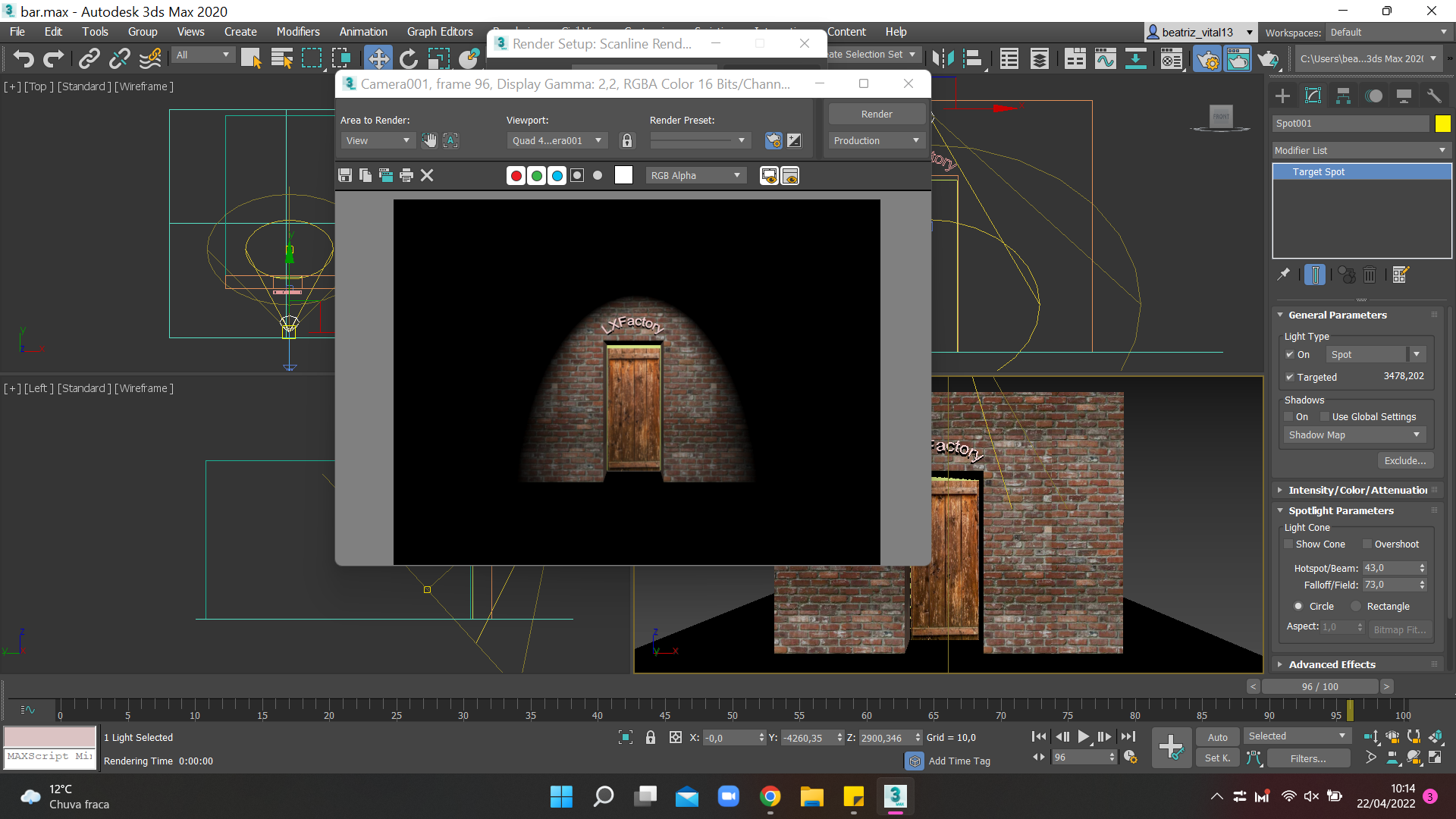Click the Render button
This screenshot has height=819, width=1456.
[x=877, y=114]
